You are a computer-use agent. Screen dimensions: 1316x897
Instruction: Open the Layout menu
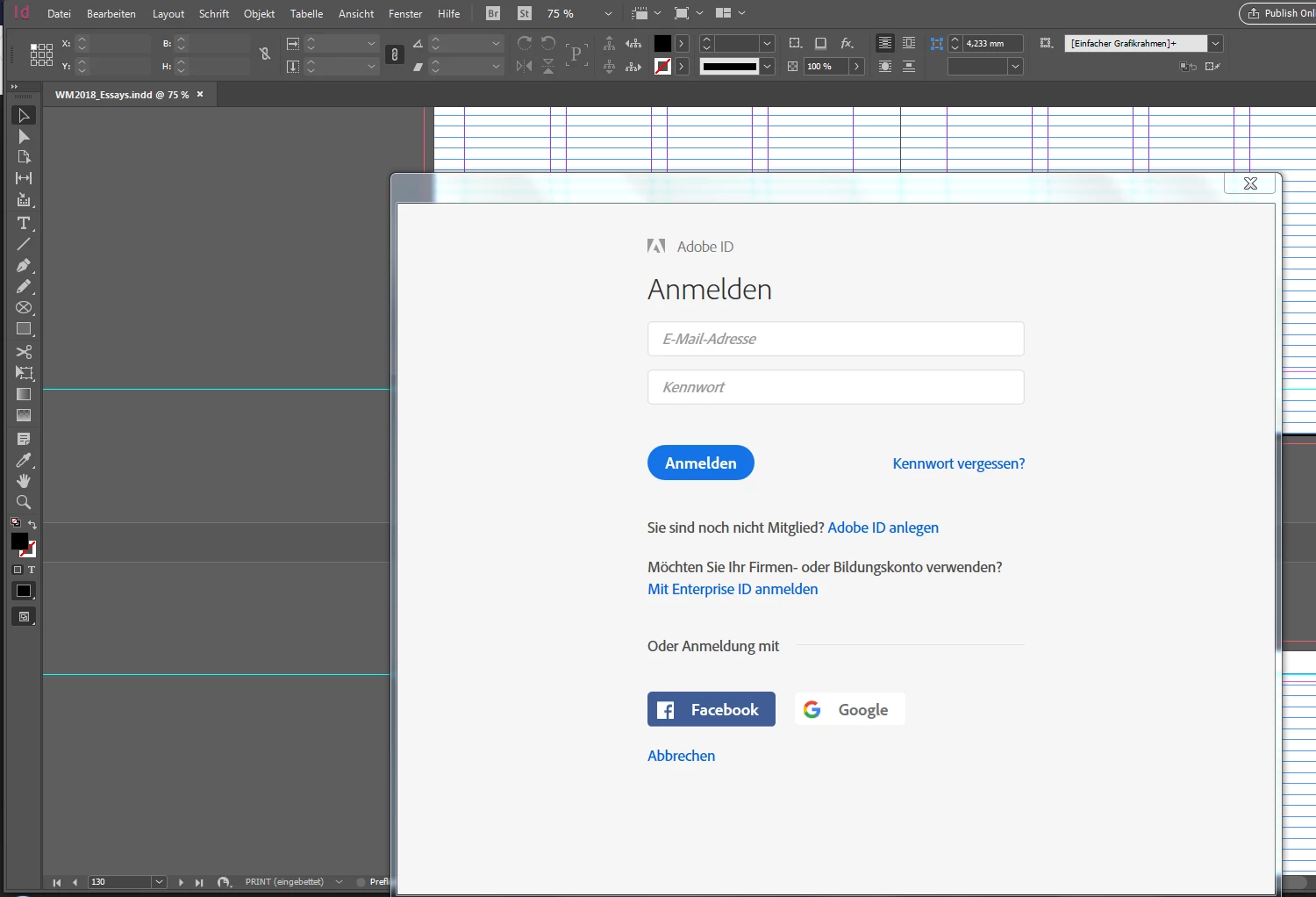[168, 13]
